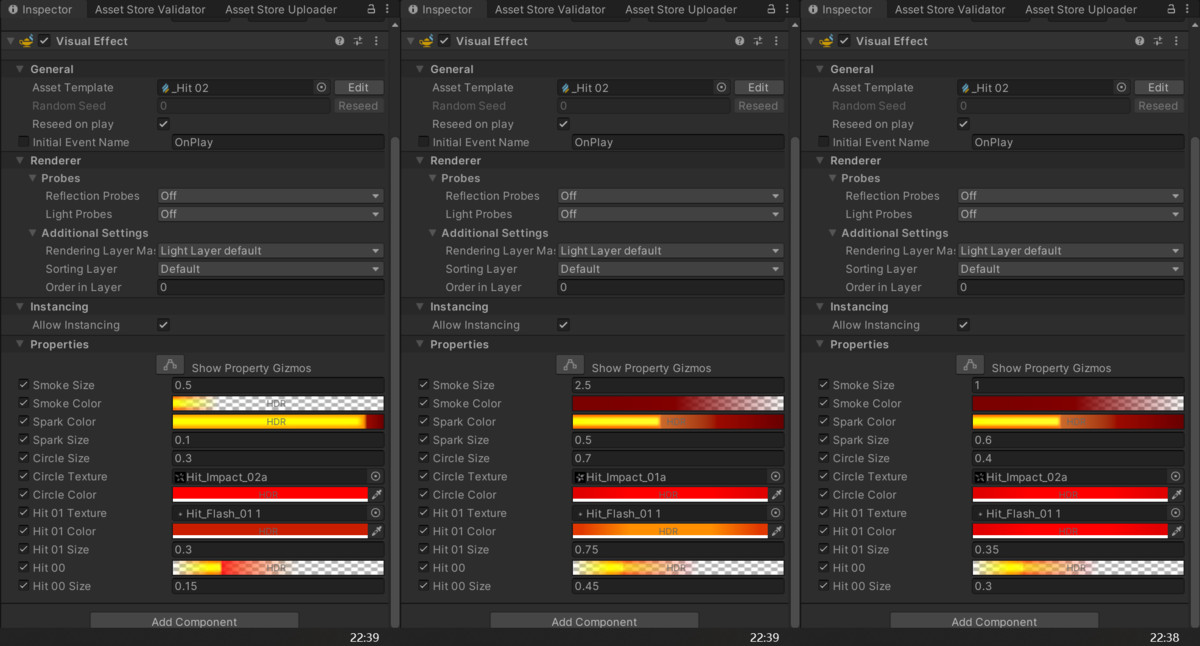Click Edit button for _Hit 02 in left panel

tap(358, 88)
